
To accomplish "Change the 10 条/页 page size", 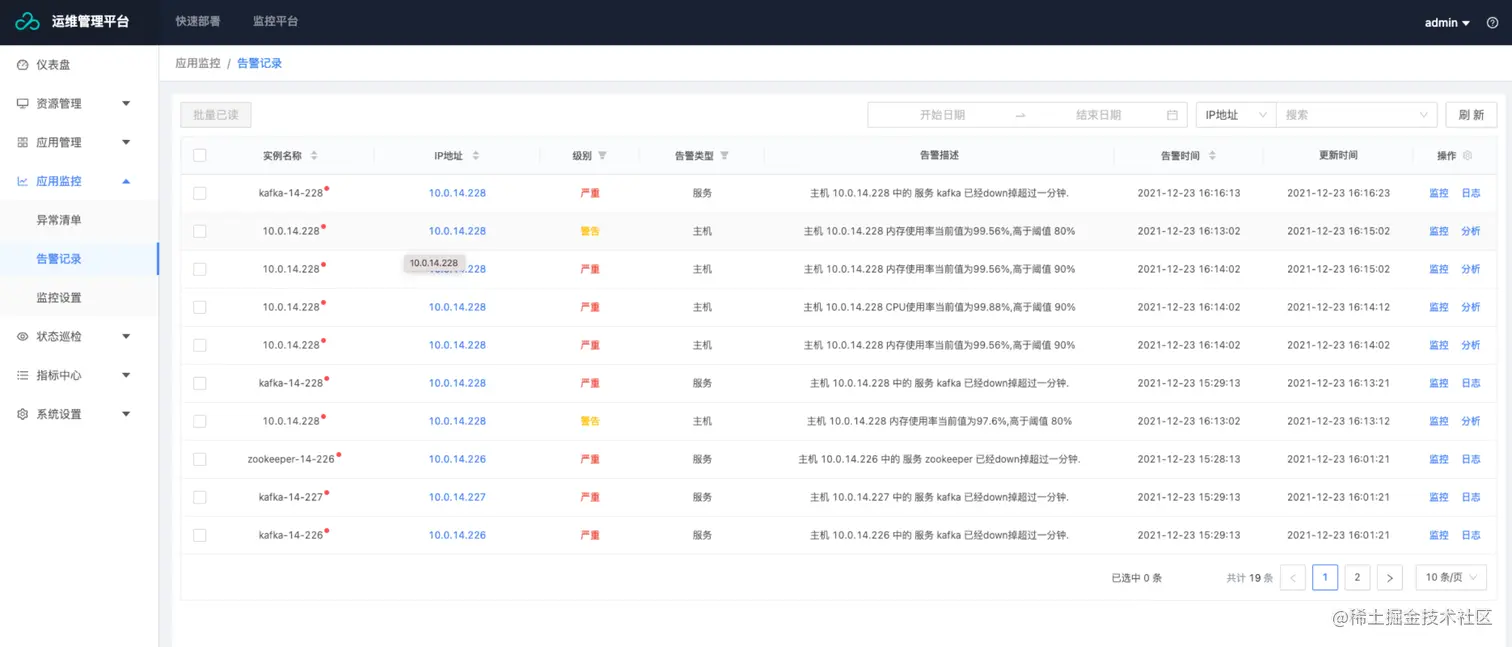I will click(1450, 578).
